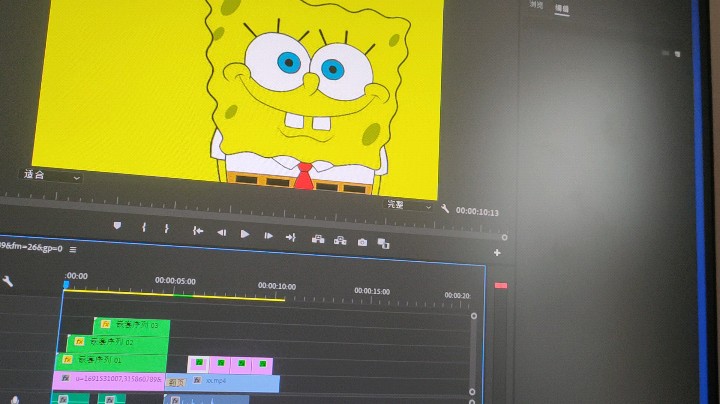
Task: Open Timeline display settings wrench
Action: point(7,281)
